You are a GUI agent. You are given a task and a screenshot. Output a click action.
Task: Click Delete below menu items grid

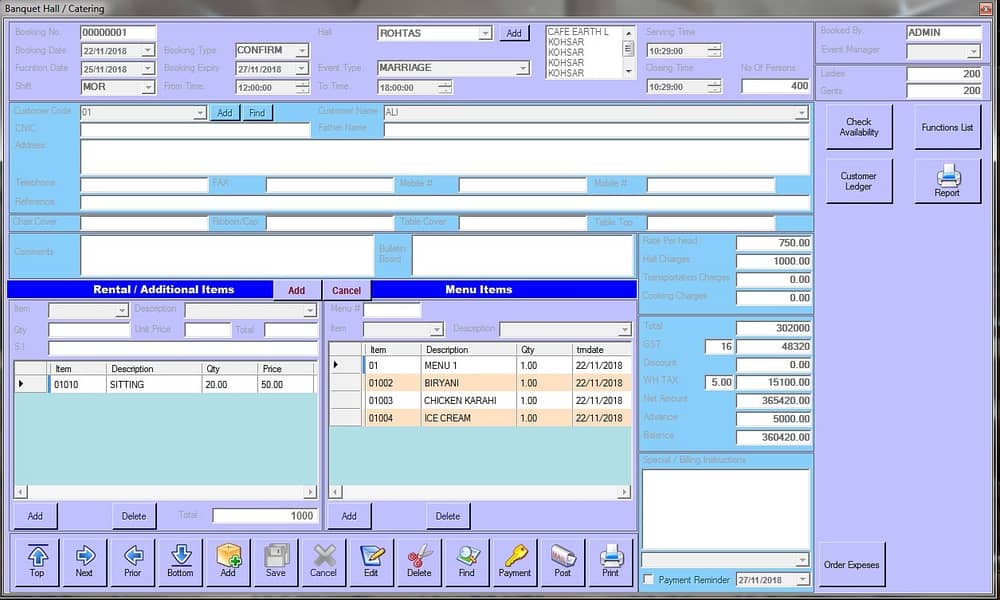pos(448,516)
